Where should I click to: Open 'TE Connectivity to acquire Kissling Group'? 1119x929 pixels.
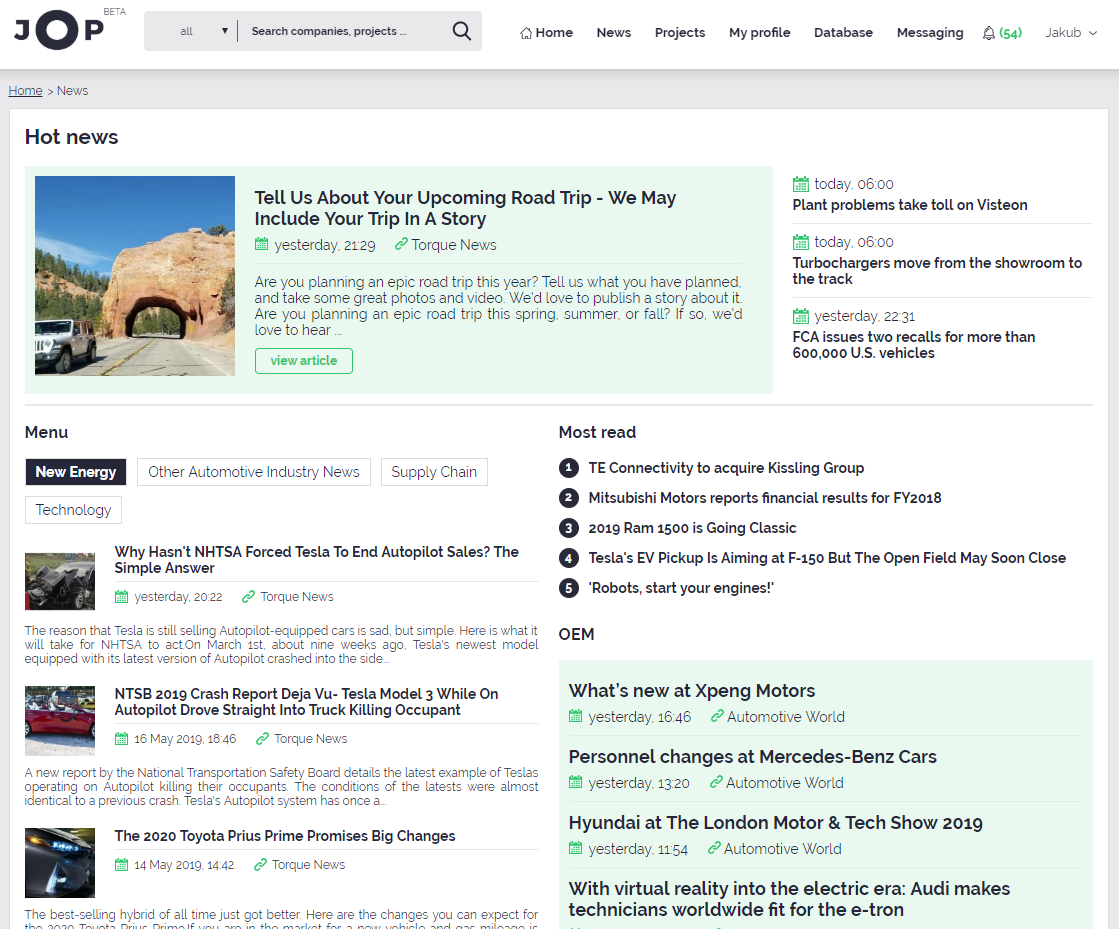(x=726, y=468)
